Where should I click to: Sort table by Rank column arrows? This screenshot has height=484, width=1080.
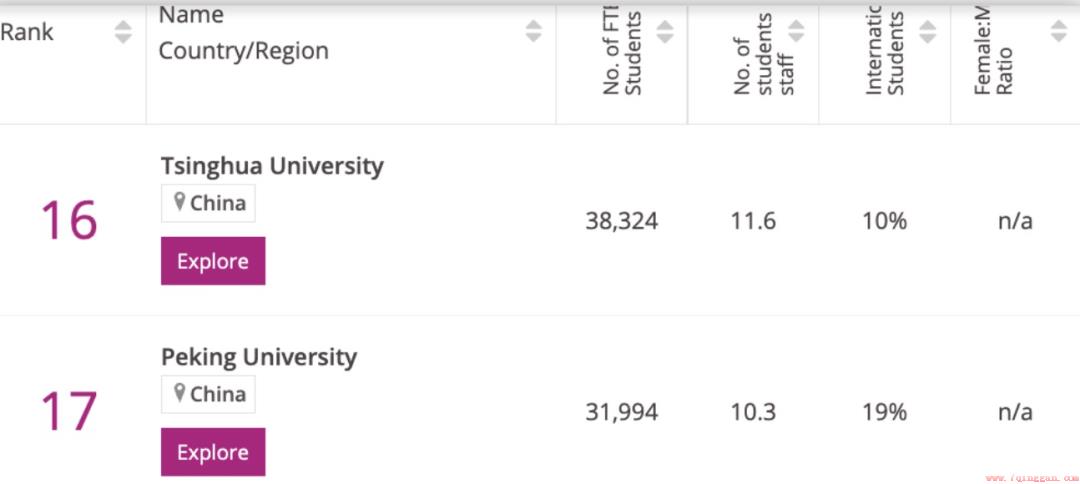[x=123, y=32]
